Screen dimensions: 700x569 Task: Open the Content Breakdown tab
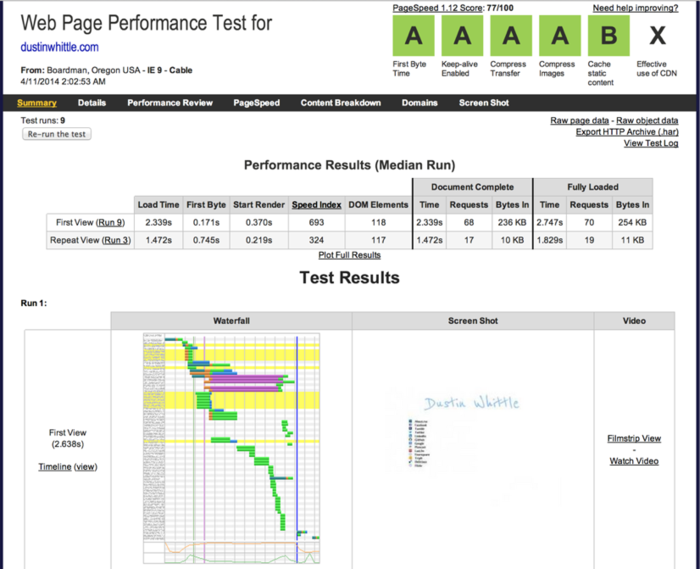click(341, 103)
